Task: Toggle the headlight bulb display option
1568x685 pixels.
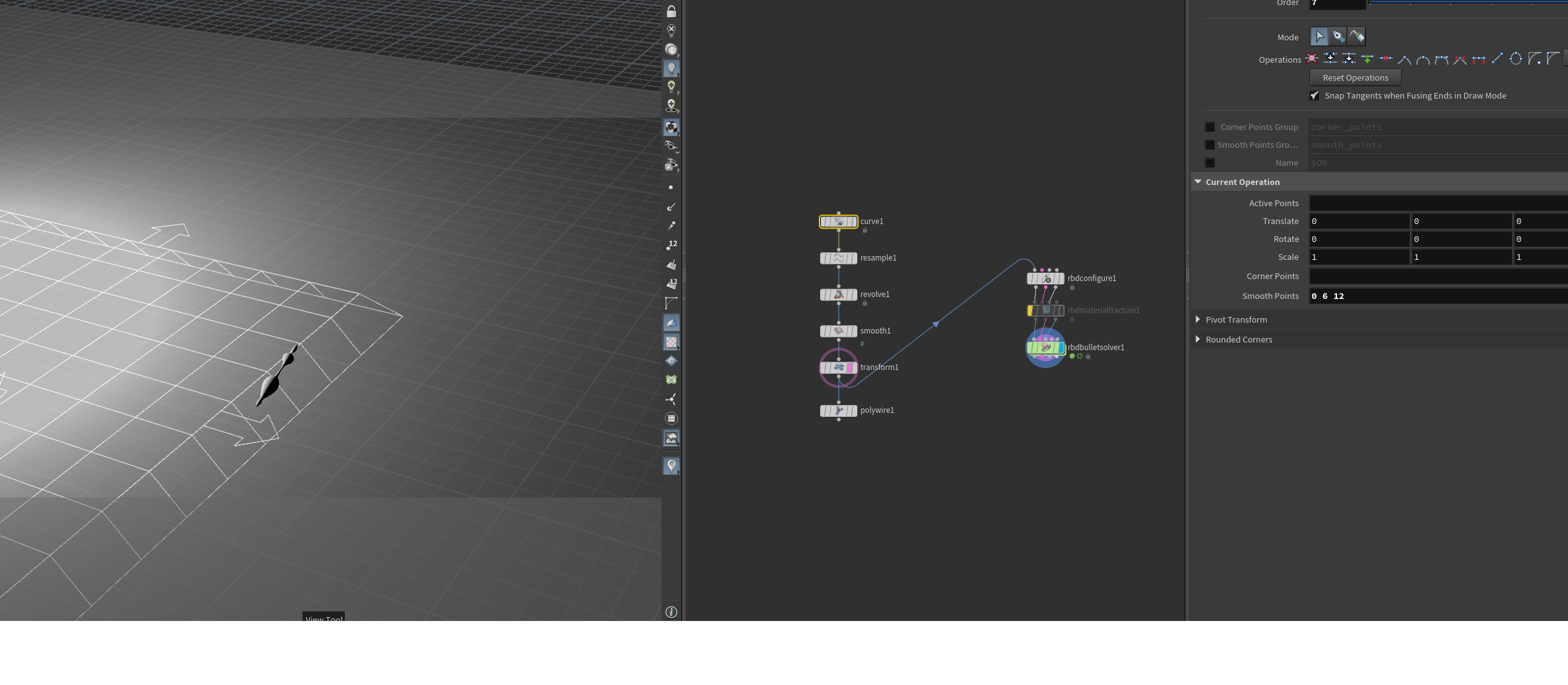Action: [x=671, y=68]
